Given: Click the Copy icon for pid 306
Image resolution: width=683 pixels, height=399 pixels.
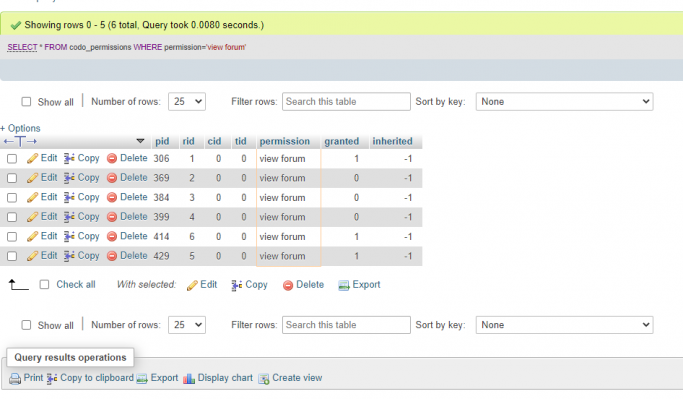Looking at the screenshot, I should pos(69,159).
